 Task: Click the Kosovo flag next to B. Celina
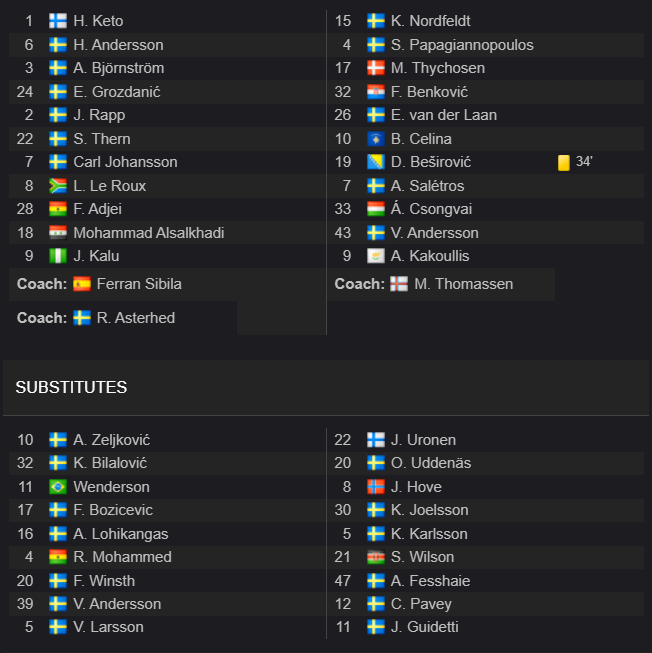376,139
